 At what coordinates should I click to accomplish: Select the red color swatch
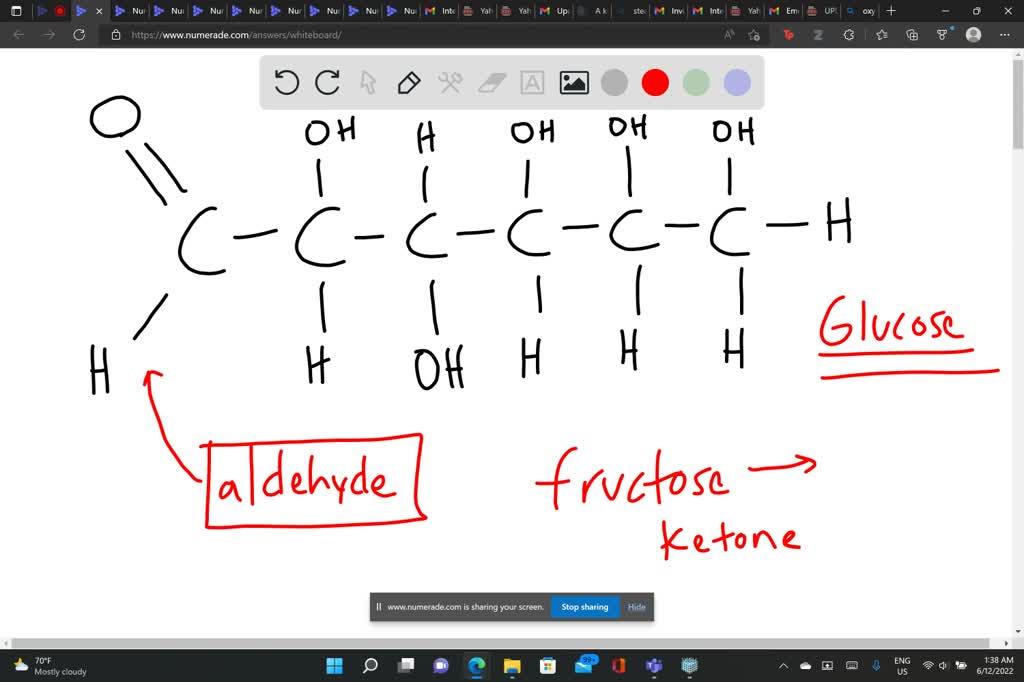tap(655, 83)
